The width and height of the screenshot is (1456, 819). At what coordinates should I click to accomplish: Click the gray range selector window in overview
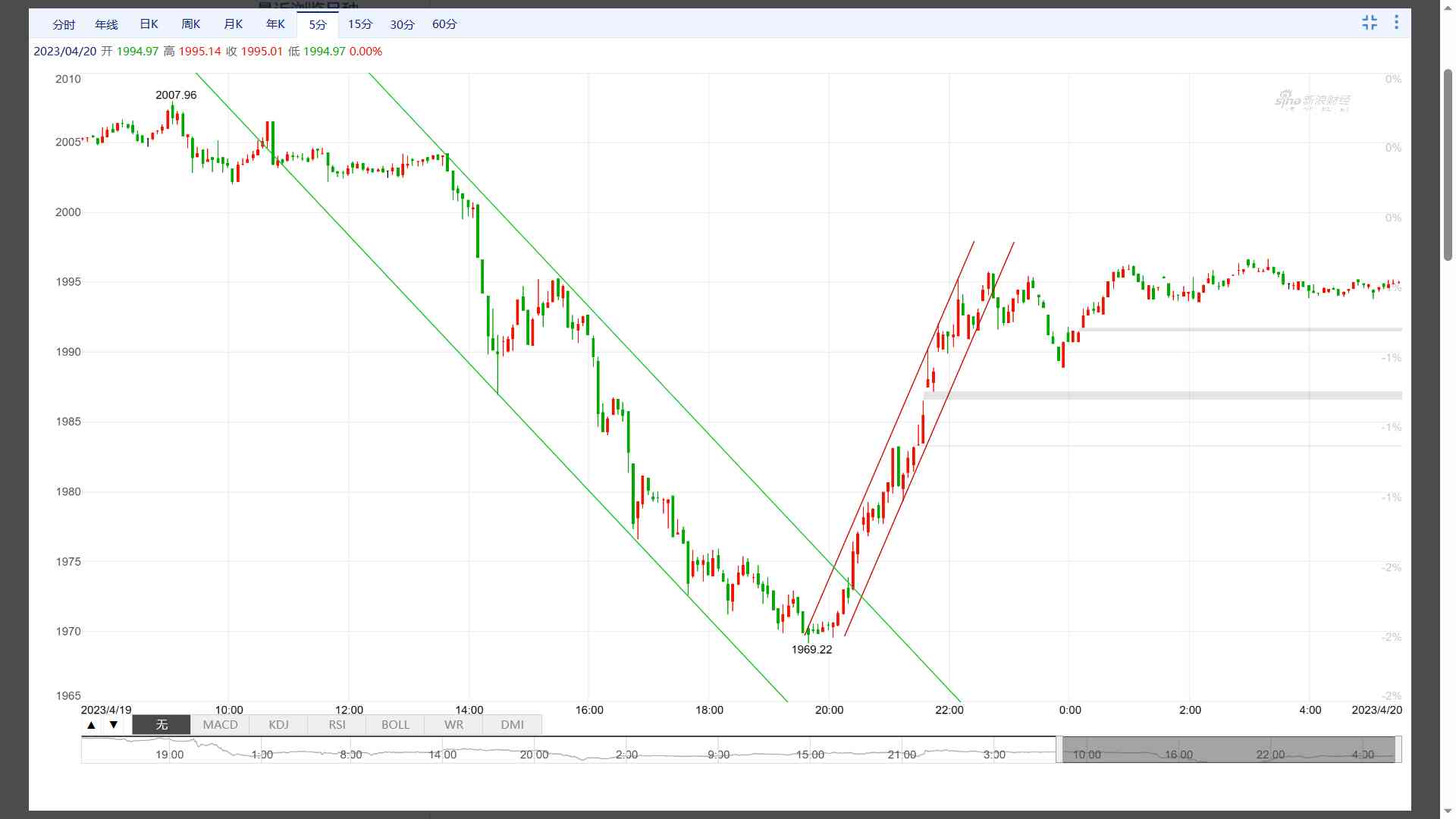pos(1228,749)
